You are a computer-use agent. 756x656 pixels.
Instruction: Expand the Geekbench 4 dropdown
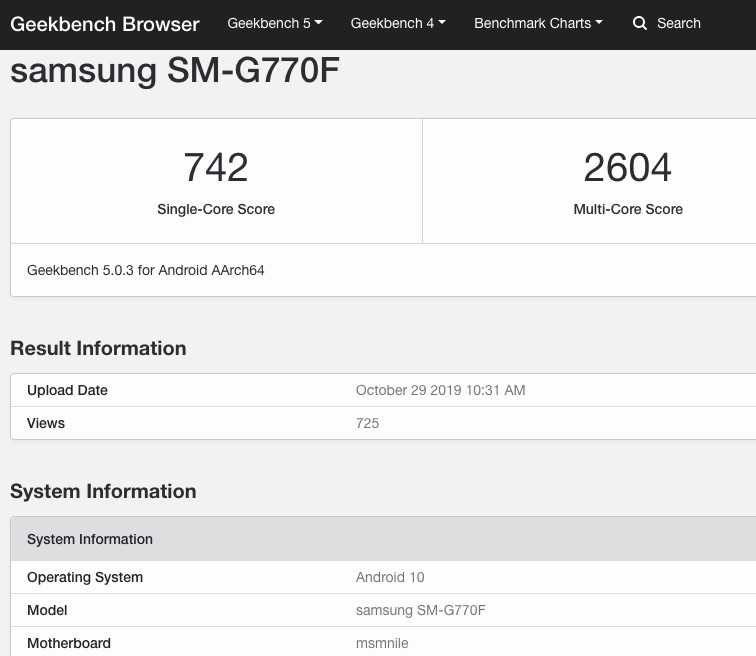tap(398, 23)
